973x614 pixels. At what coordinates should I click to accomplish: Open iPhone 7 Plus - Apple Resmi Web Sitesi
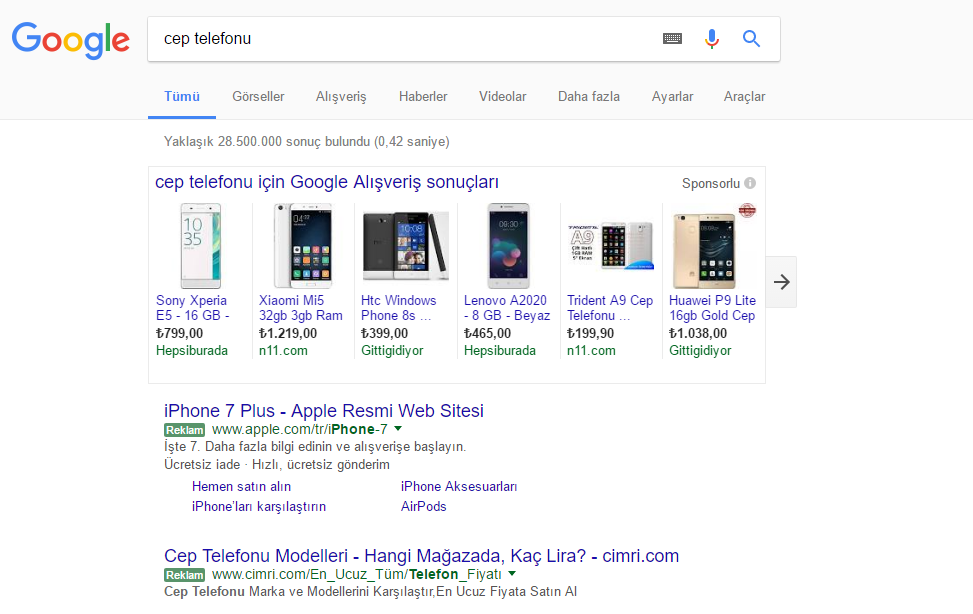[323, 411]
